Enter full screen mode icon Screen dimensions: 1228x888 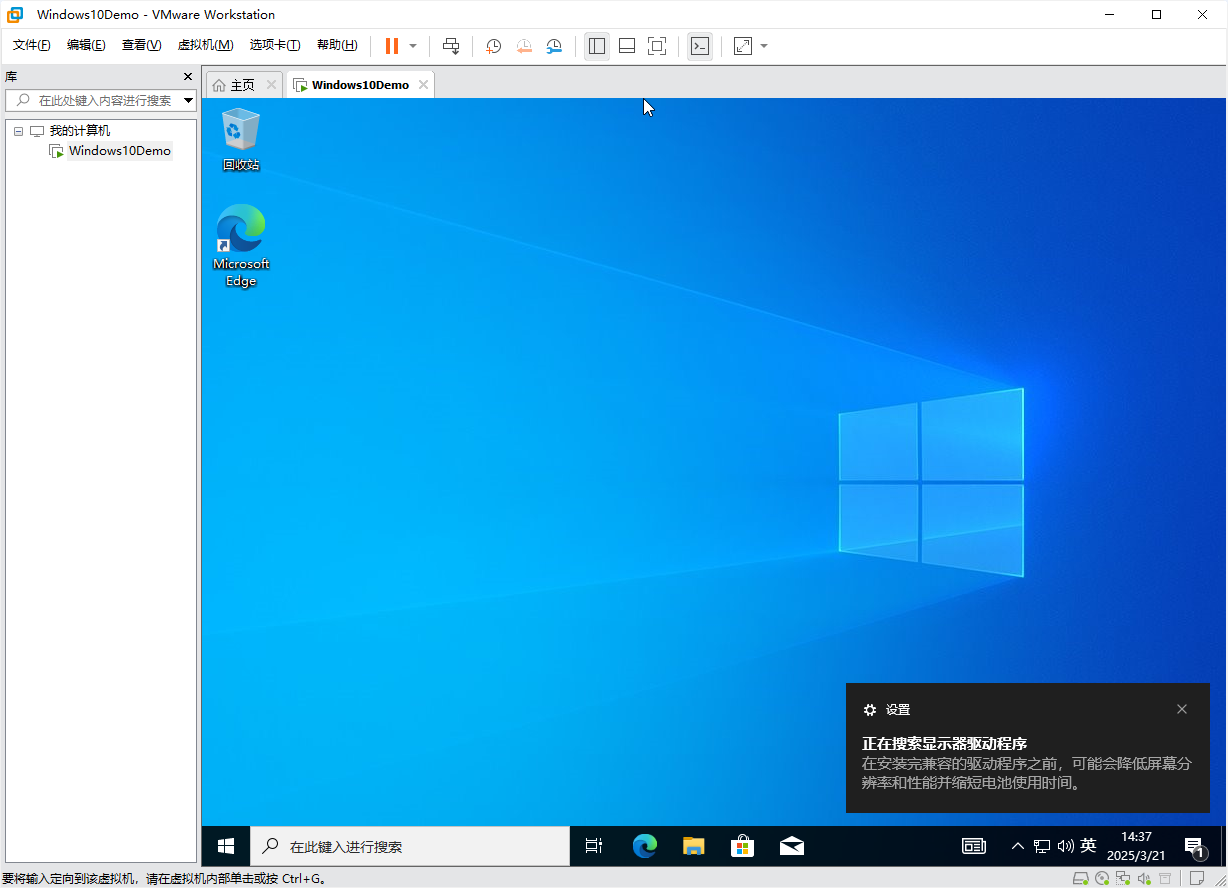click(657, 46)
